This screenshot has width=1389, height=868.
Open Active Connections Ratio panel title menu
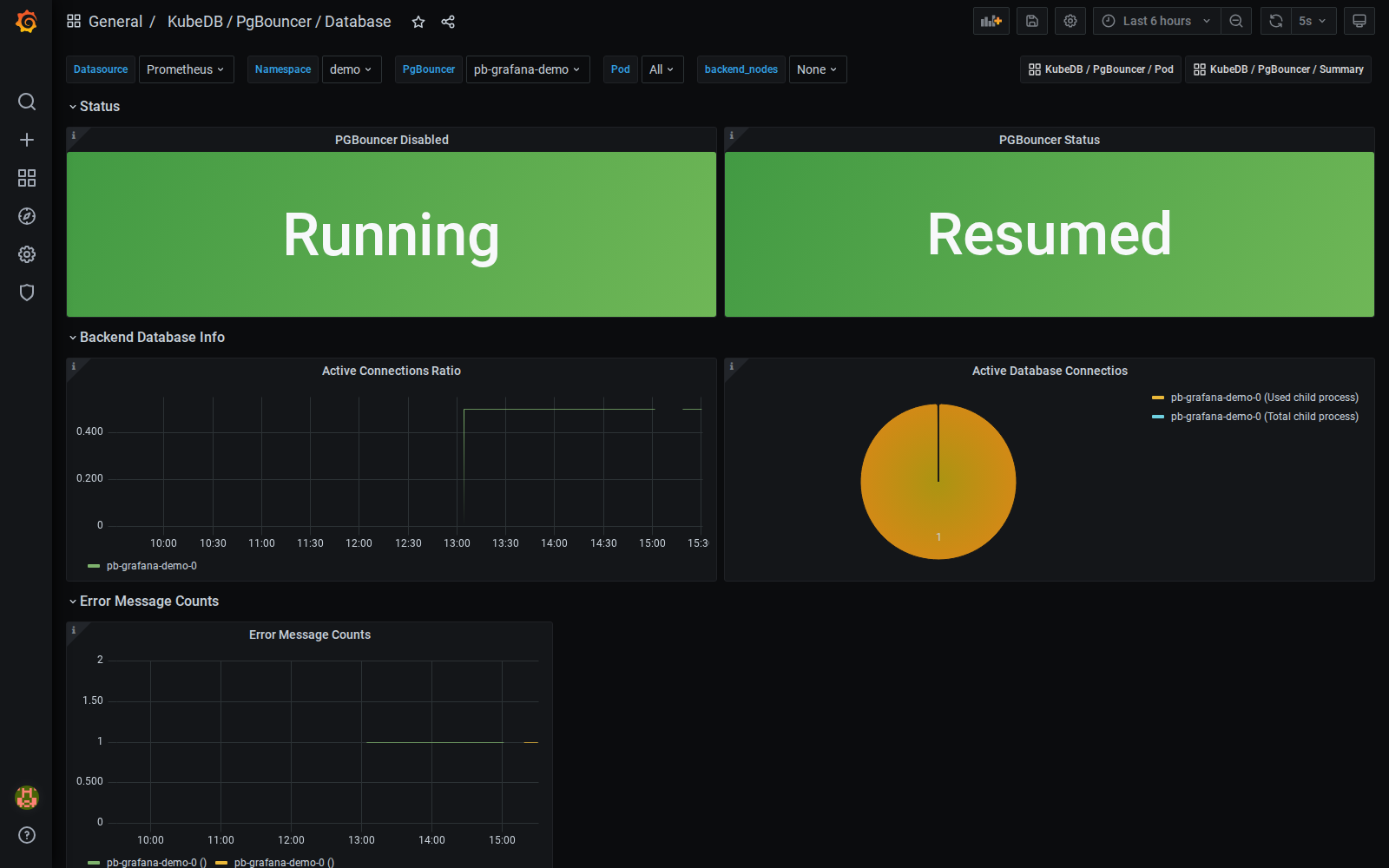click(x=392, y=371)
